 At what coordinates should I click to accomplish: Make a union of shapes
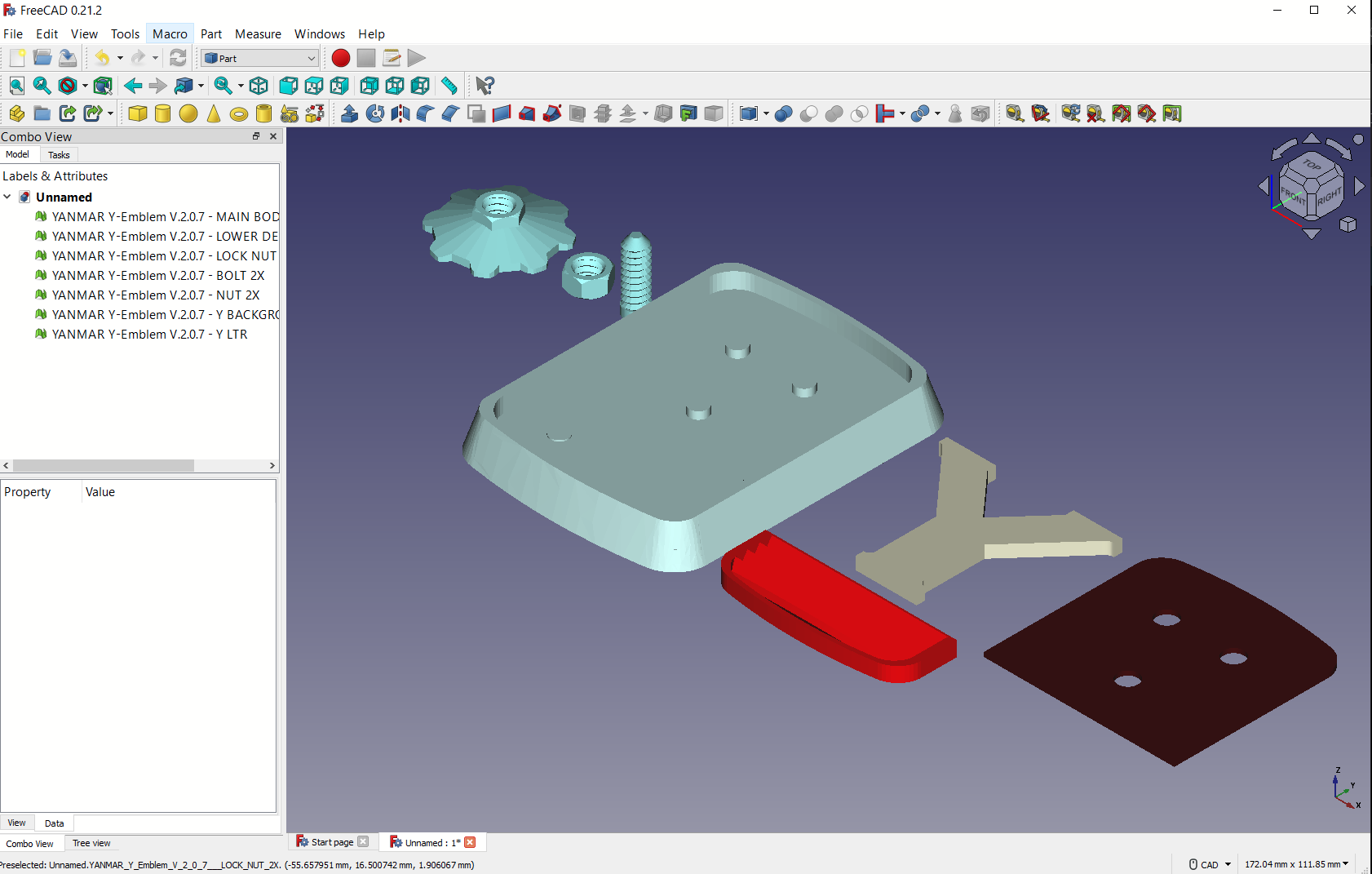coord(834,113)
